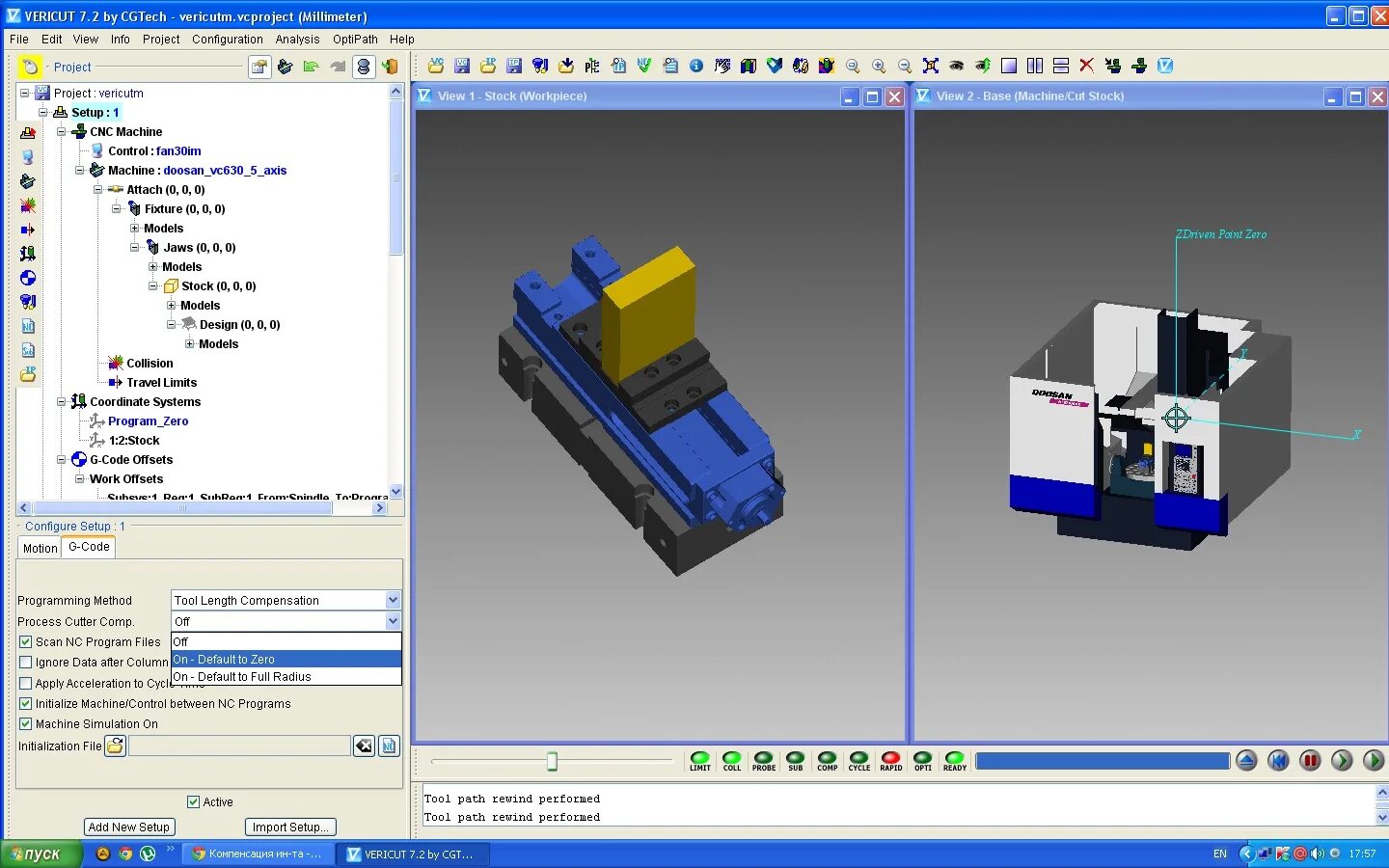Click the Zoom In magnifier icon
1389x868 pixels.
(x=879, y=66)
